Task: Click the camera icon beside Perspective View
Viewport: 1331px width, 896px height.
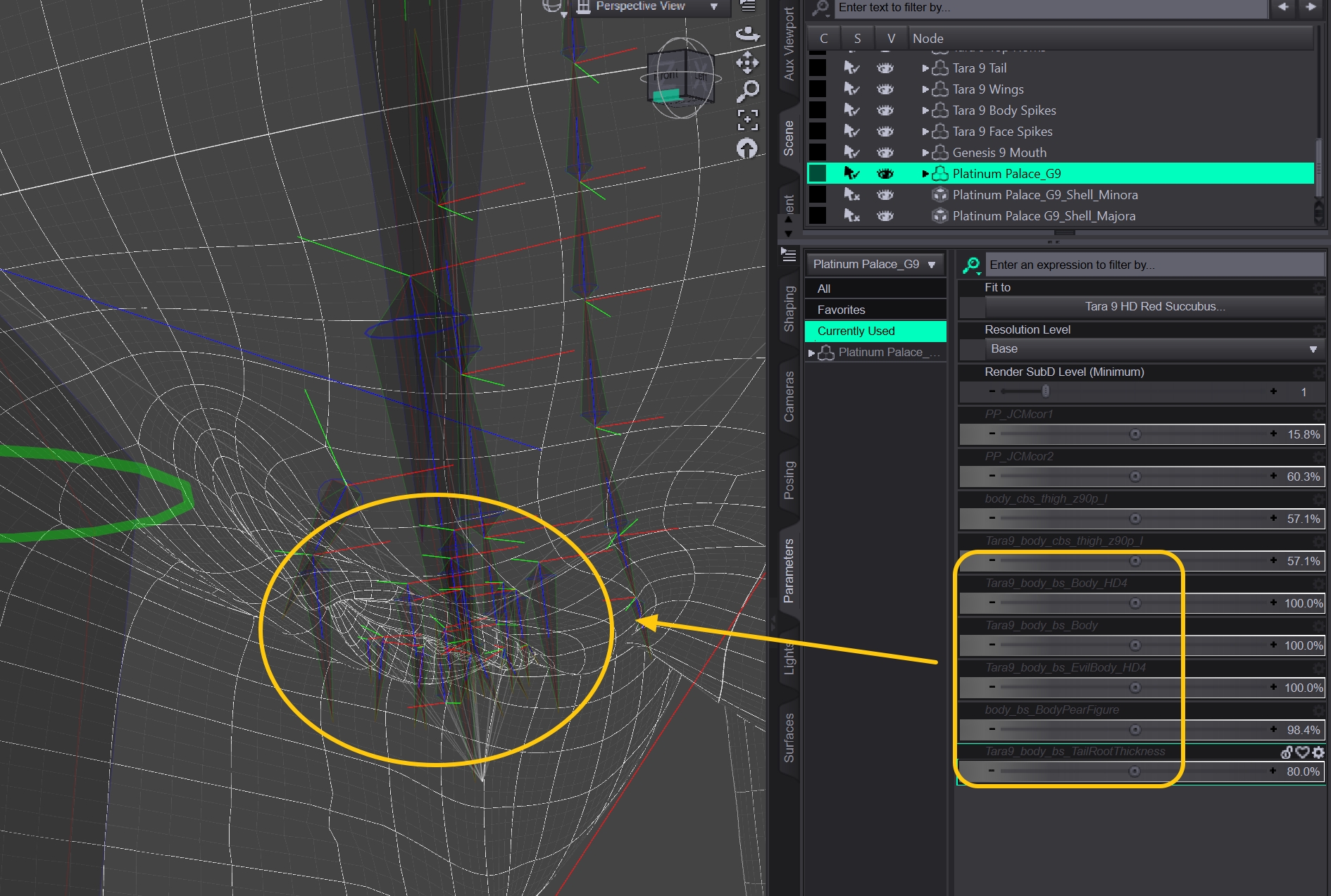Action: 583,7
